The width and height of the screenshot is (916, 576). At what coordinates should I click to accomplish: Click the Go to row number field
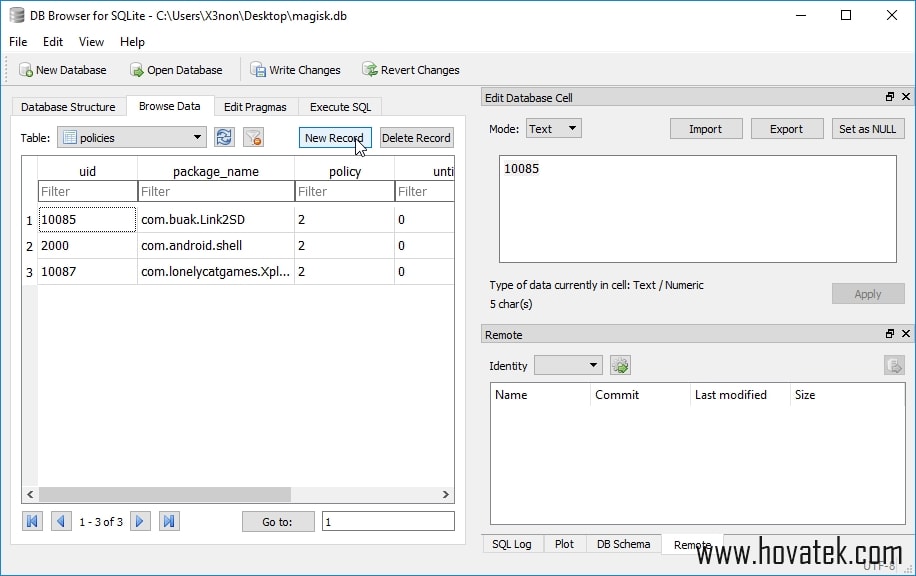click(388, 522)
